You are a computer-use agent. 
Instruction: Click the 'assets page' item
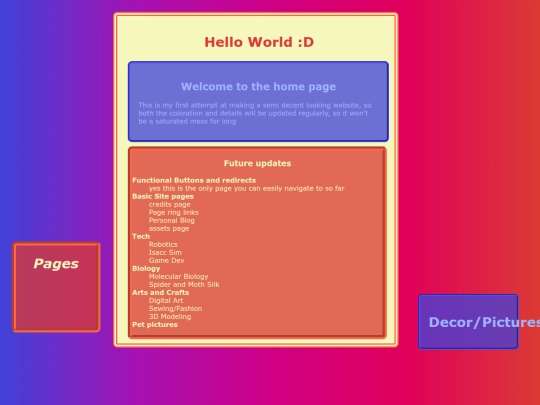click(x=169, y=228)
